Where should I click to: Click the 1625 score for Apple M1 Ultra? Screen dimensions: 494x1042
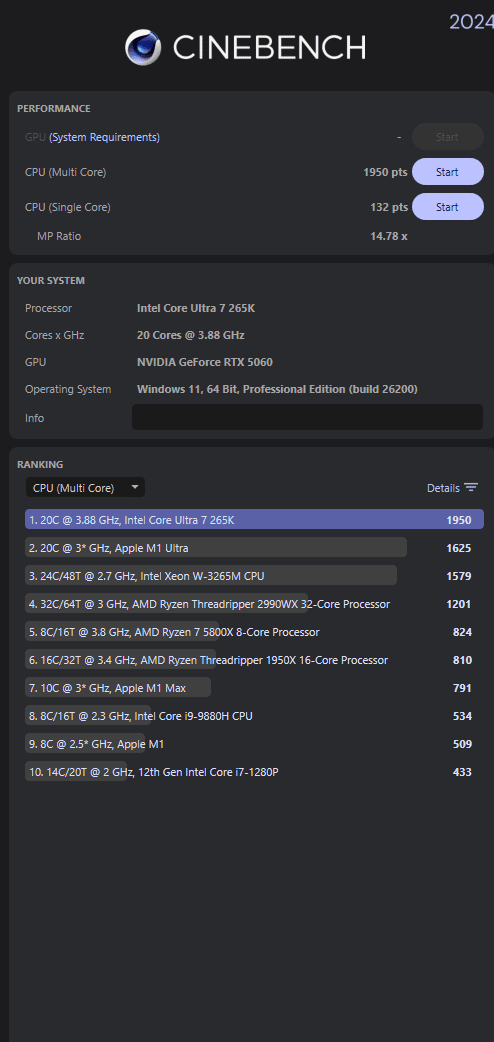click(459, 548)
